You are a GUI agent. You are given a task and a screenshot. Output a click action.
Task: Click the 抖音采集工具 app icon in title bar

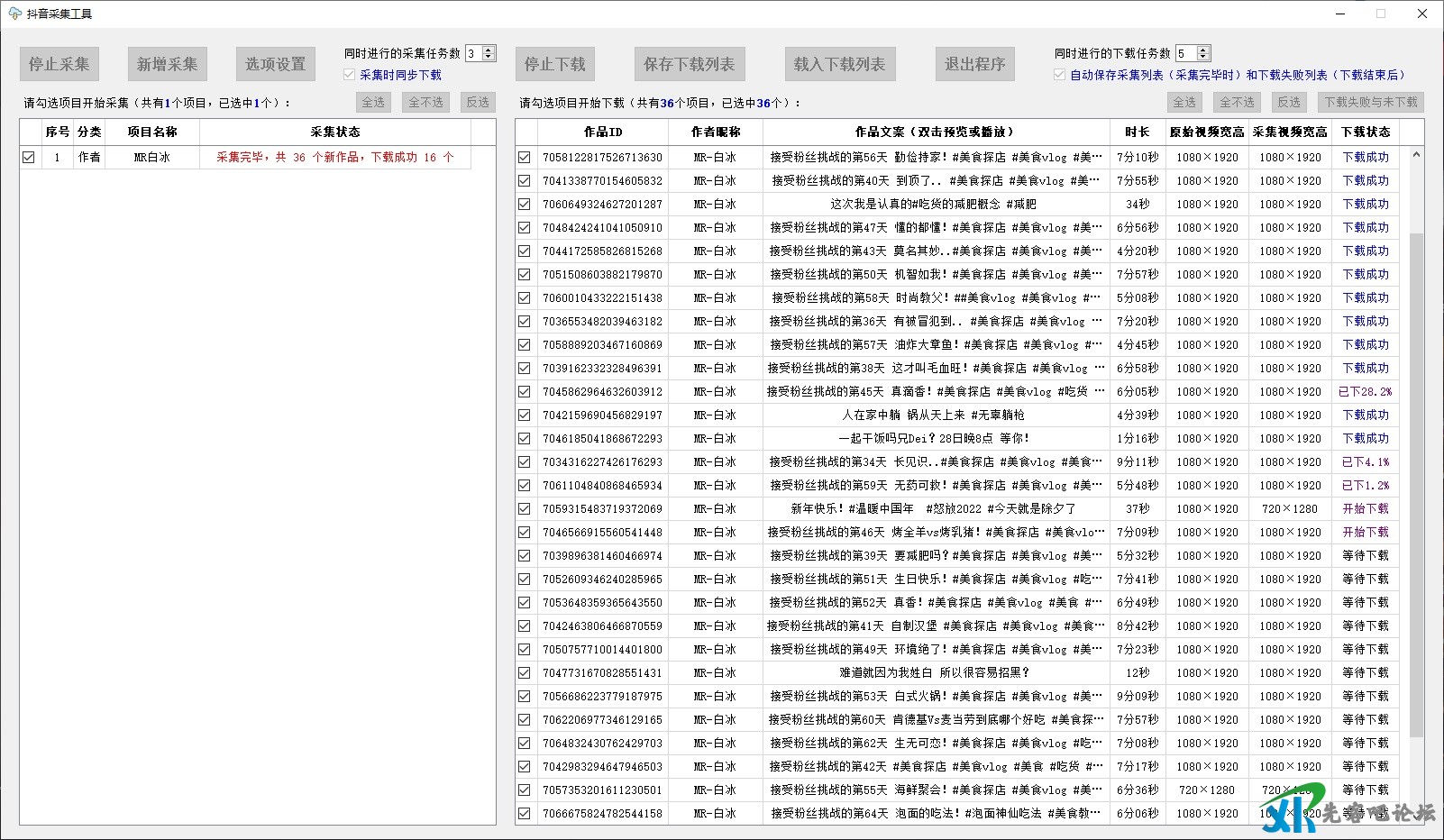pyautogui.click(x=14, y=14)
